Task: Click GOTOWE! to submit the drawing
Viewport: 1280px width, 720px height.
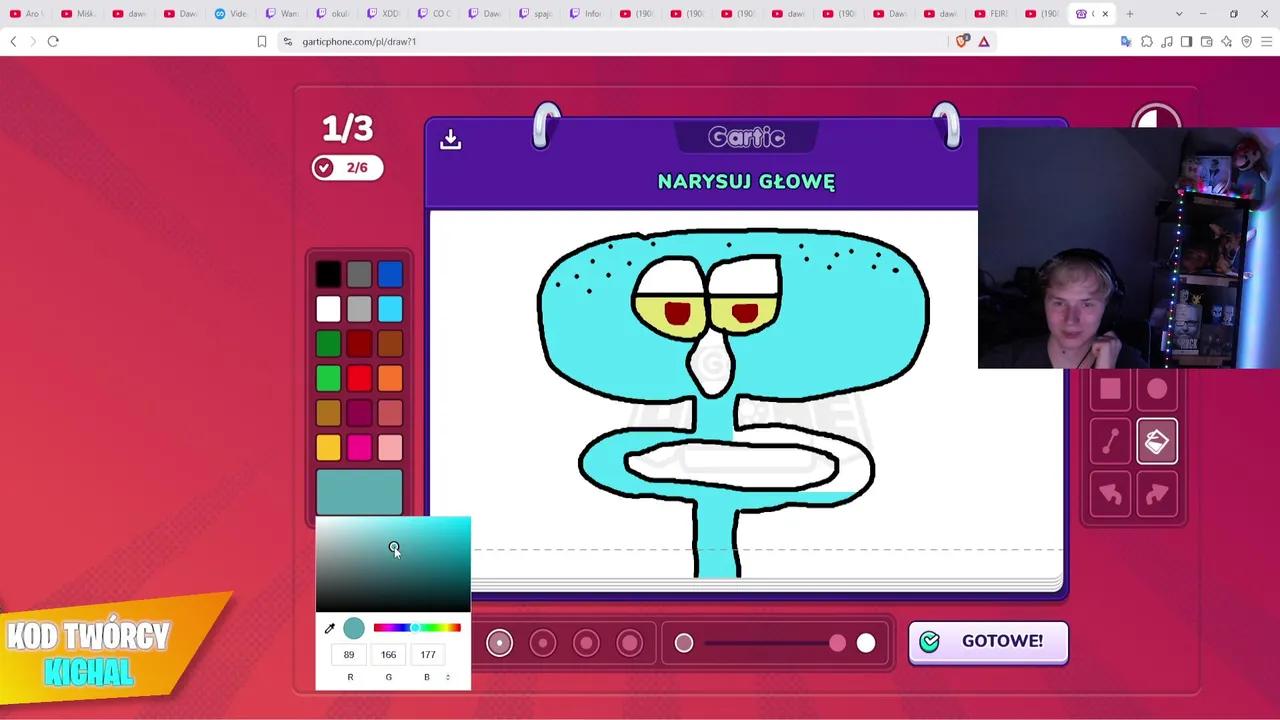Action: (988, 641)
